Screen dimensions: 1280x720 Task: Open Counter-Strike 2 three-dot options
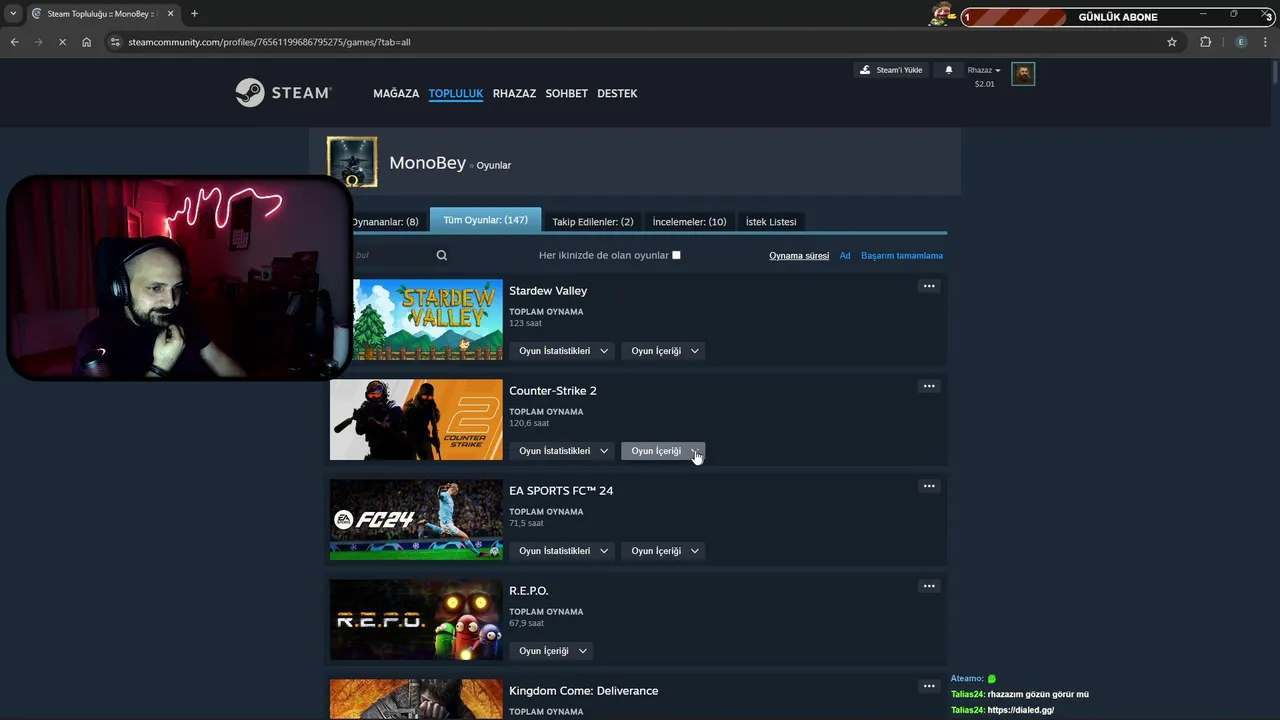pyautogui.click(x=929, y=386)
